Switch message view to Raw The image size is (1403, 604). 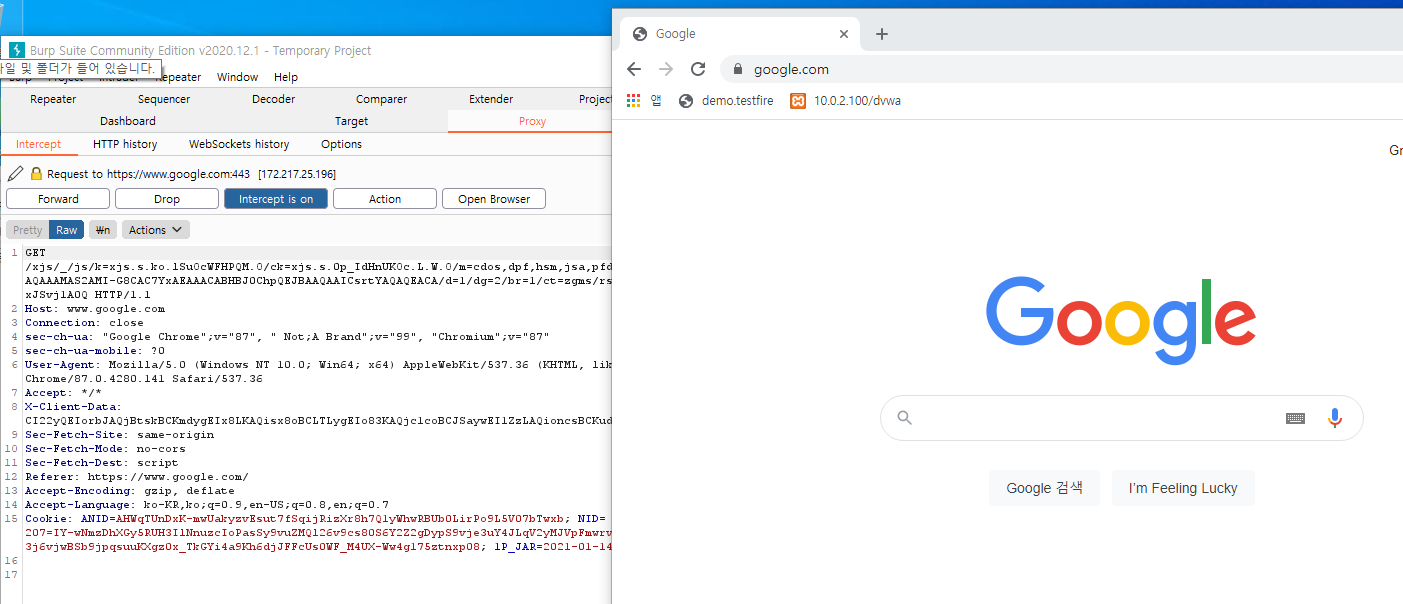pyautogui.click(x=67, y=230)
